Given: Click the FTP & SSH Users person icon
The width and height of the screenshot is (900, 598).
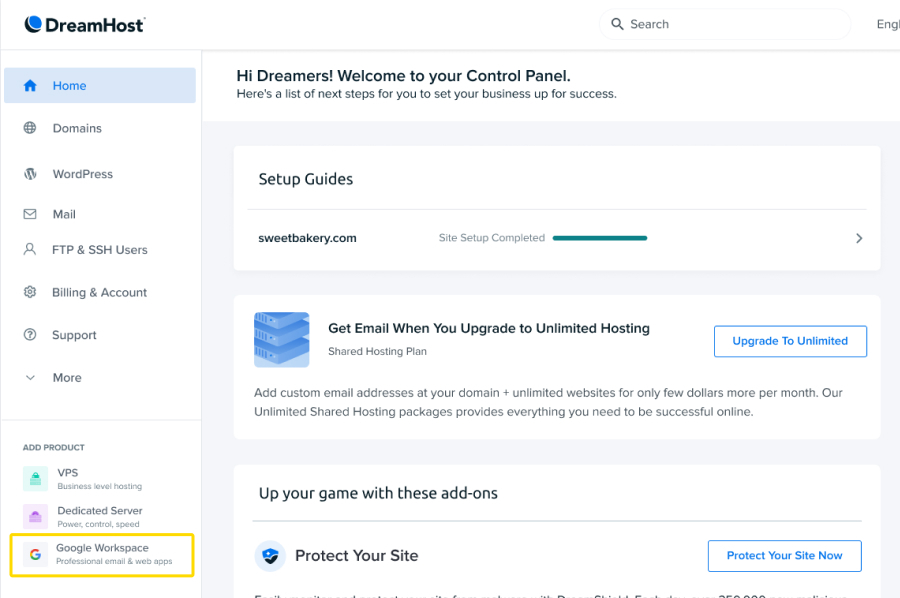Looking at the screenshot, I should point(30,250).
